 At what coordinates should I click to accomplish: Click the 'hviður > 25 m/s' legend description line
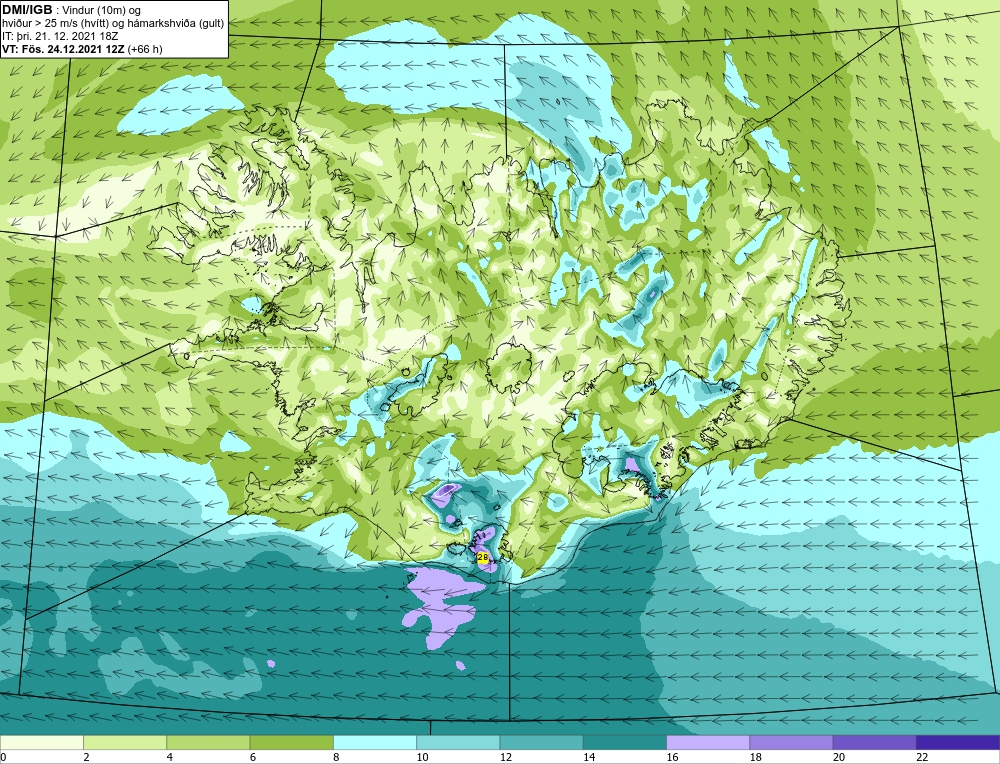click(x=112, y=24)
